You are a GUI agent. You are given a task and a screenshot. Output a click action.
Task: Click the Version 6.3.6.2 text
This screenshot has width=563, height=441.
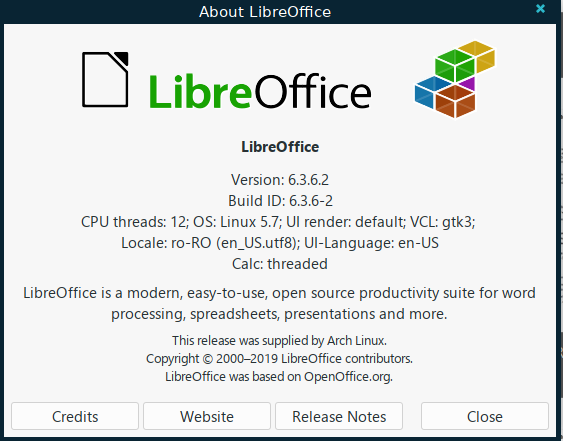click(280, 180)
